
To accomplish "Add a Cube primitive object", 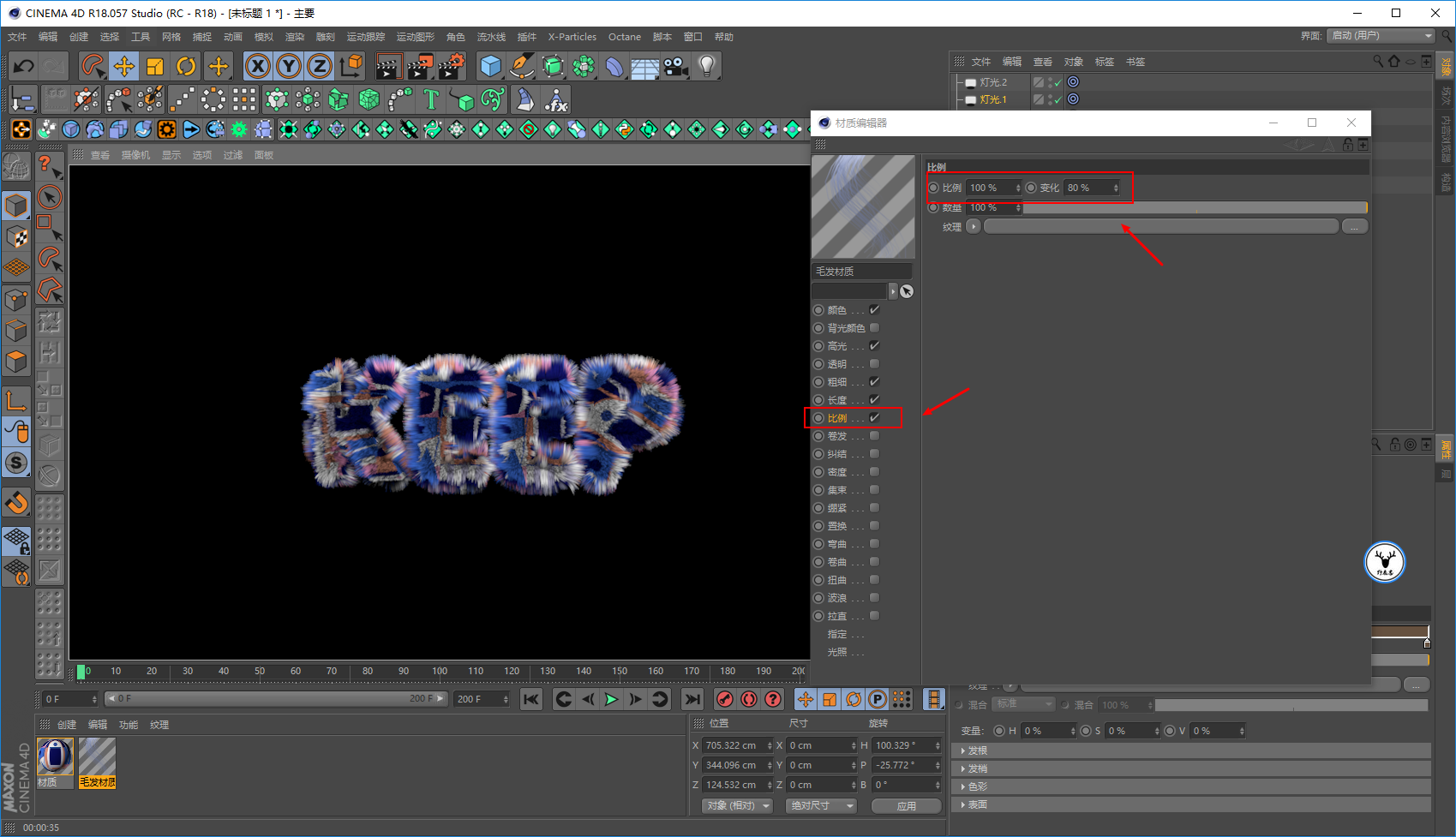I will point(490,66).
